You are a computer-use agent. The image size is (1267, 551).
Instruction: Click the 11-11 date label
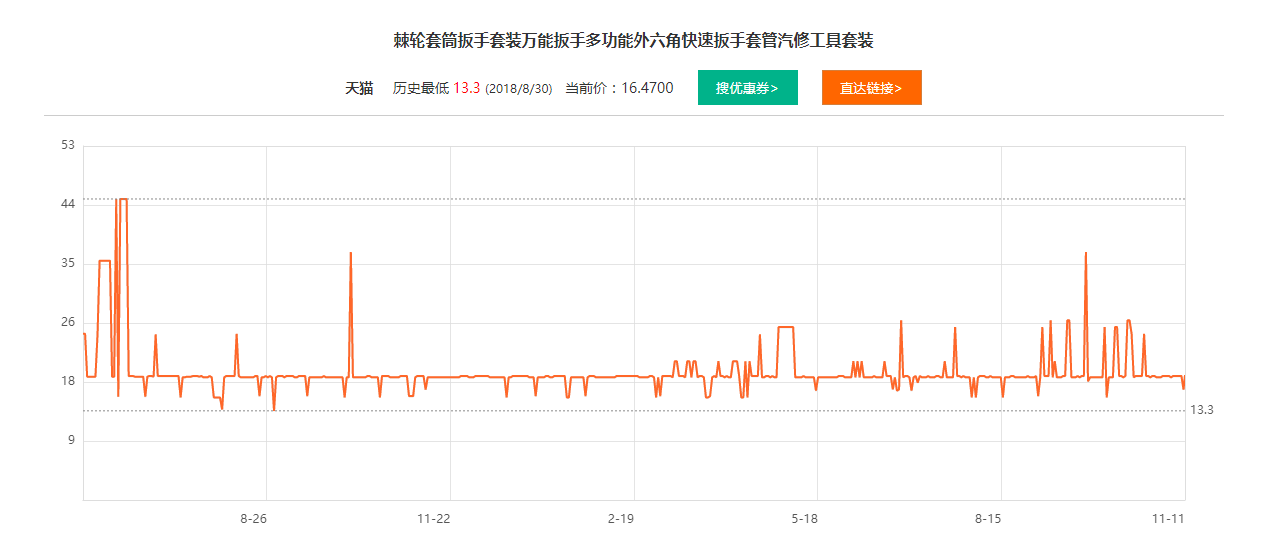(1168, 519)
